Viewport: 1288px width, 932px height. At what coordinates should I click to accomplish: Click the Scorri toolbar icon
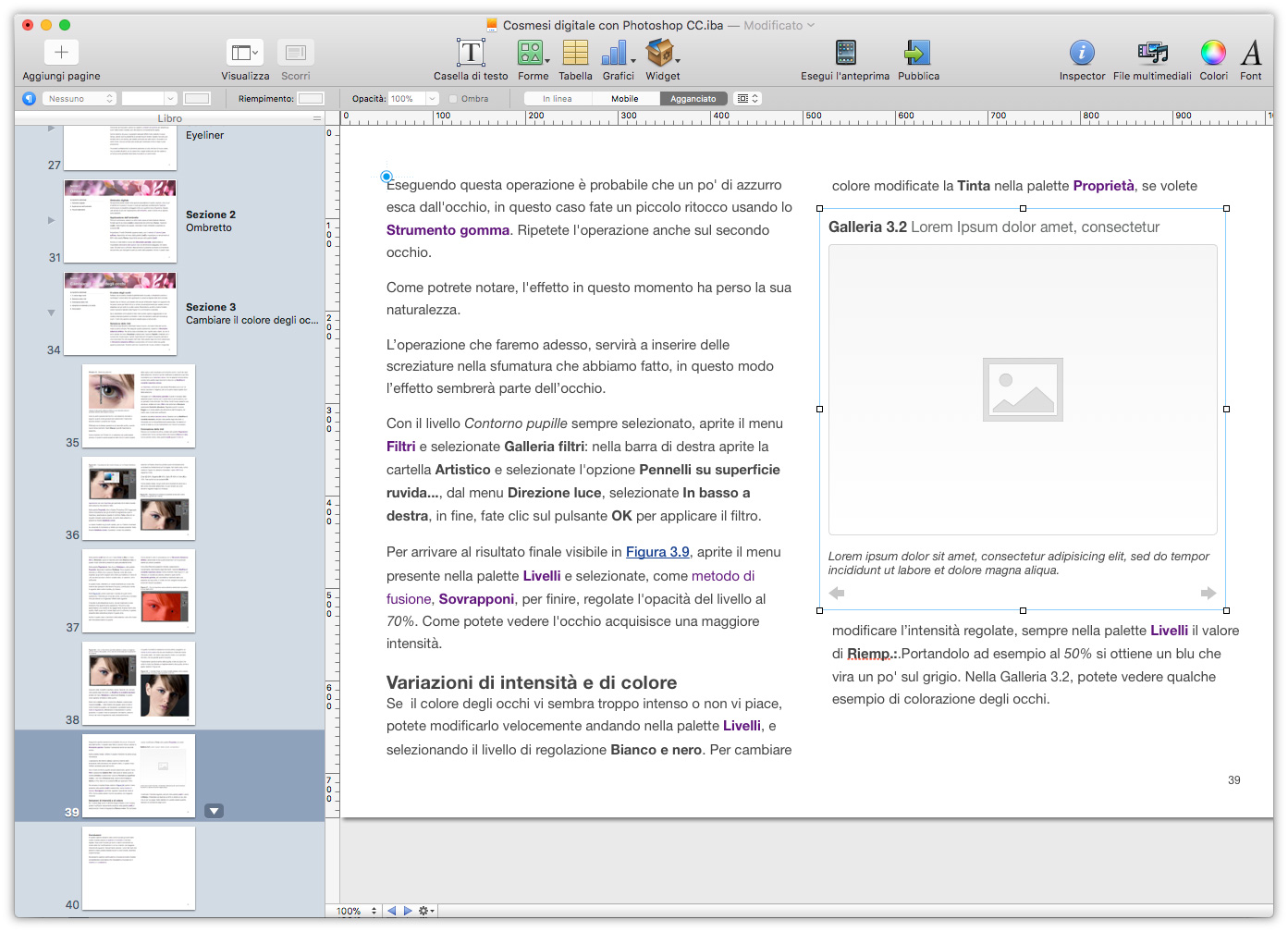pyautogui.click(x=295, y=53)
